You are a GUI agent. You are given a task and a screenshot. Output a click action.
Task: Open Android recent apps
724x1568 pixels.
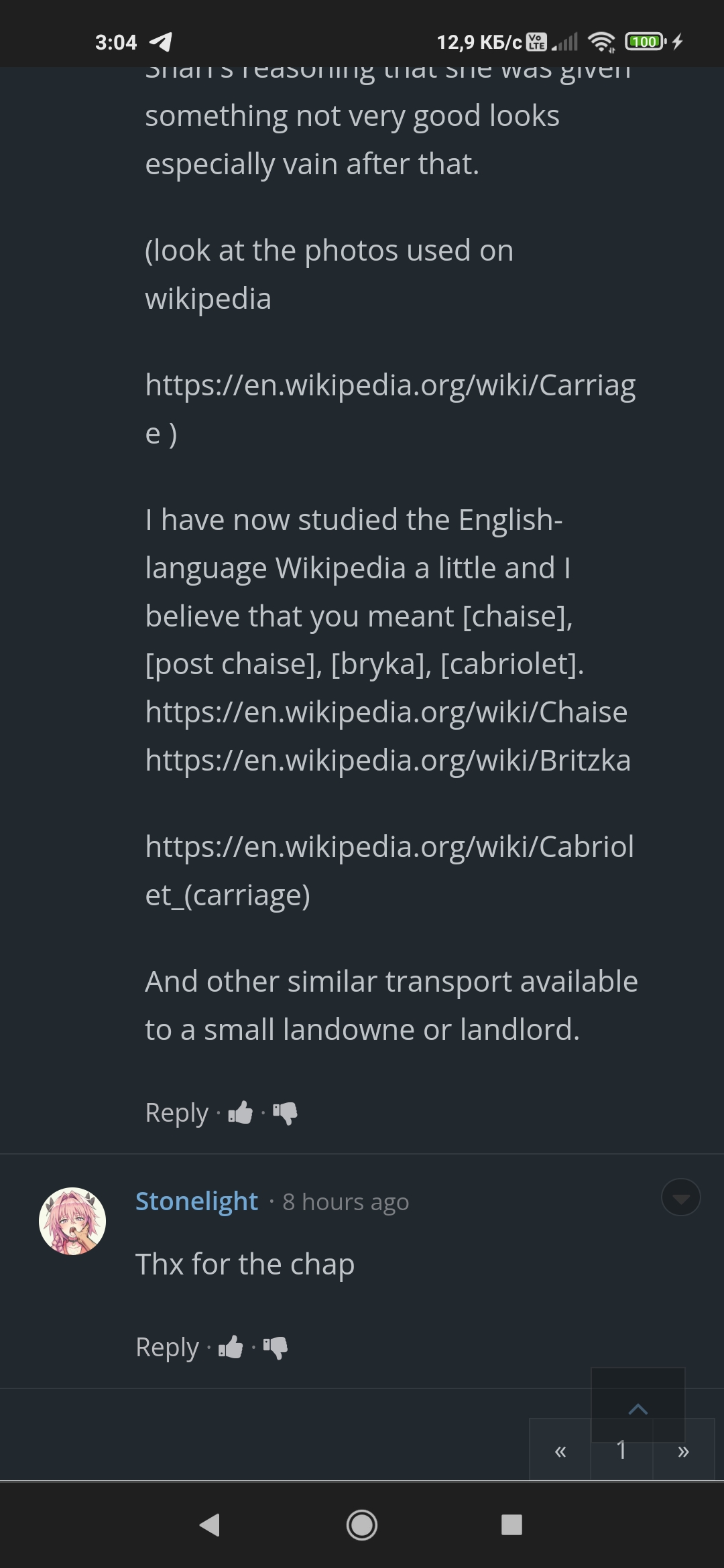(511, 1525)
